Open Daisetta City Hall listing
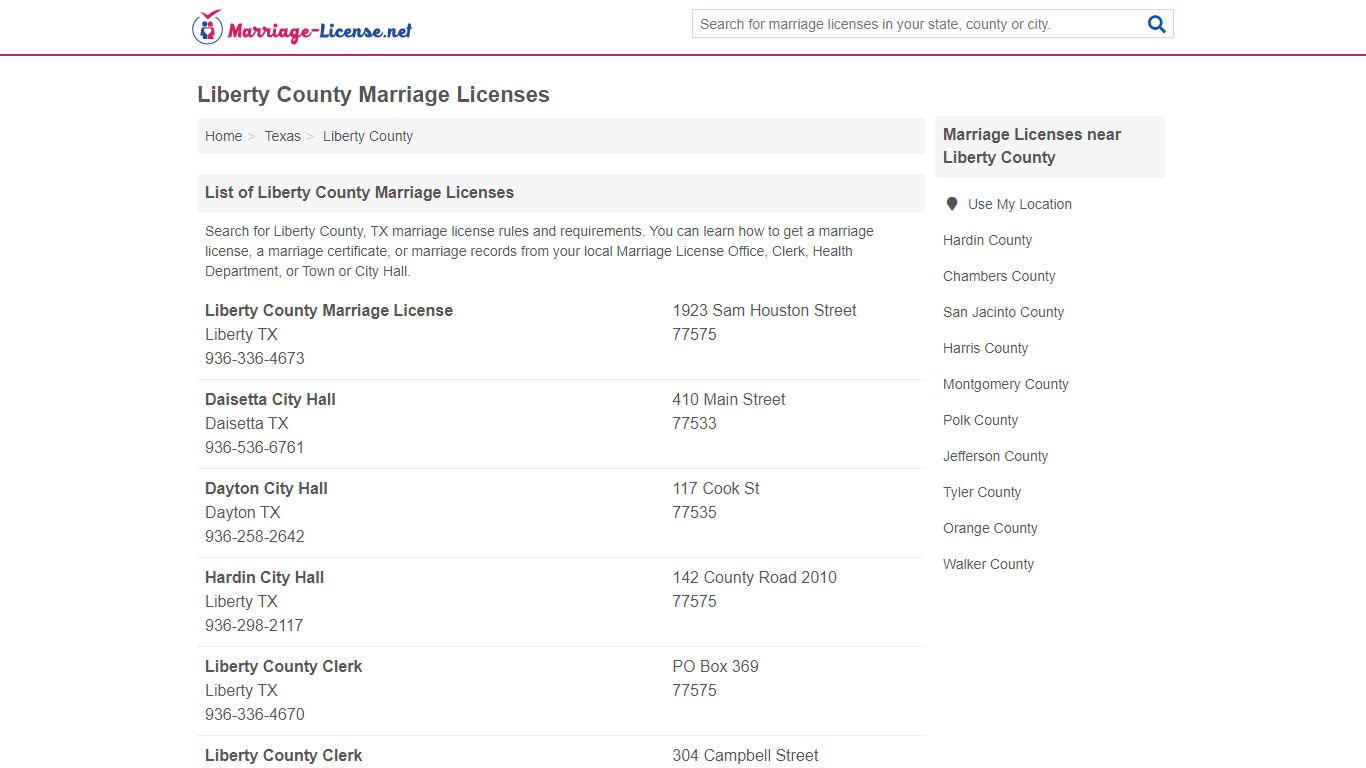Viewport: 1366px width, 768px height. pos(270,399)
